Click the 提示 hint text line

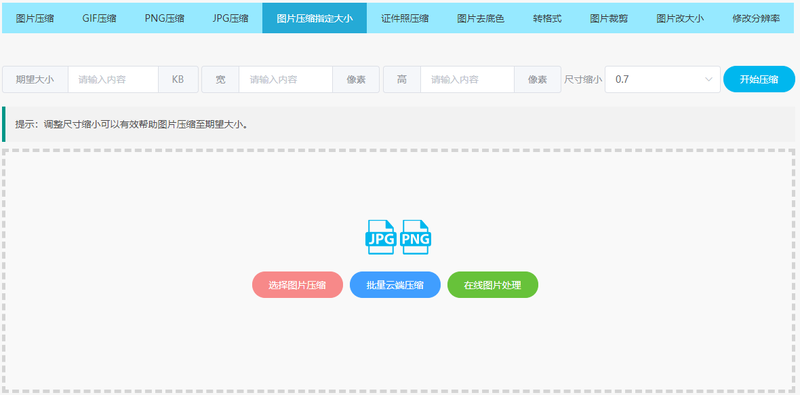(132, 124)
